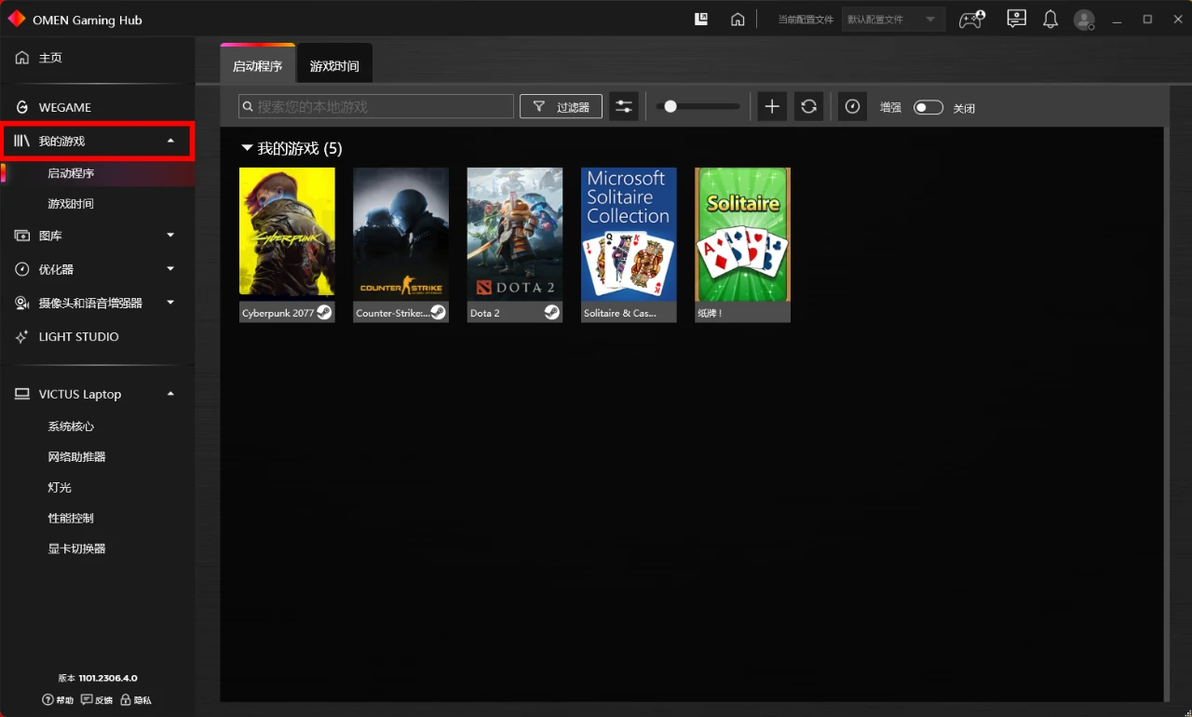Image resolution: width=1192 pixels, height=717 pixels.
Task: Click the feedback monitor icon in the title bar
Action: [1016, 19]
